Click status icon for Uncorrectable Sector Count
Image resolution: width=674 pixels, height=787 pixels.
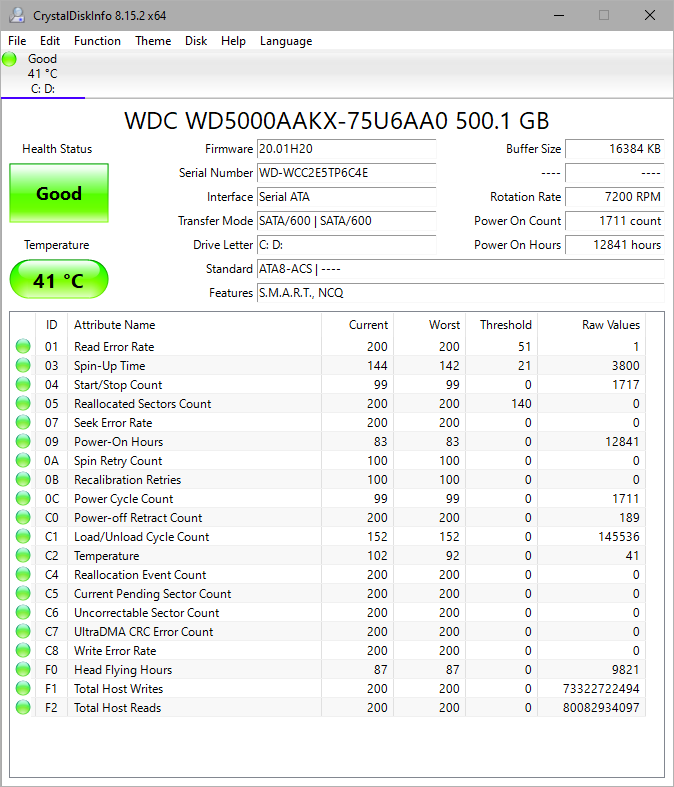coord(23,612)
